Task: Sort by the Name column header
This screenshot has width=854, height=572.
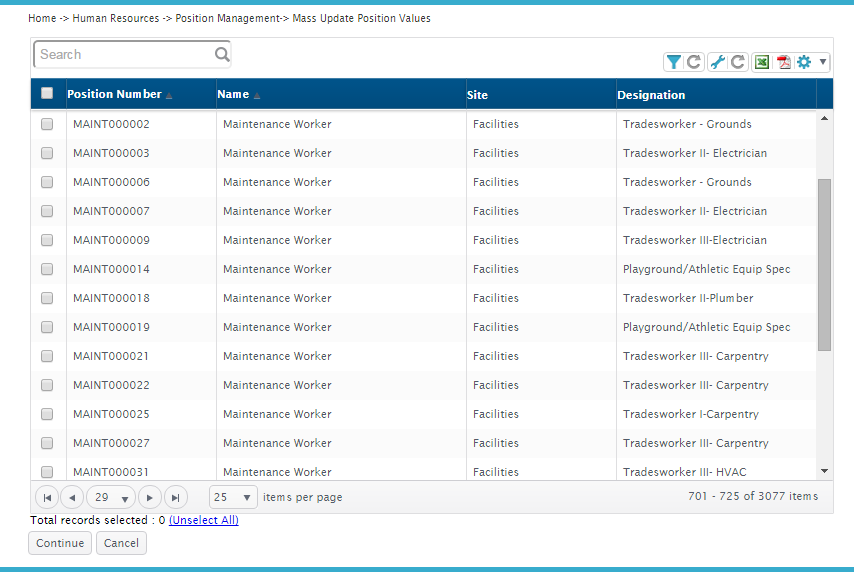Action: [233, 95]
